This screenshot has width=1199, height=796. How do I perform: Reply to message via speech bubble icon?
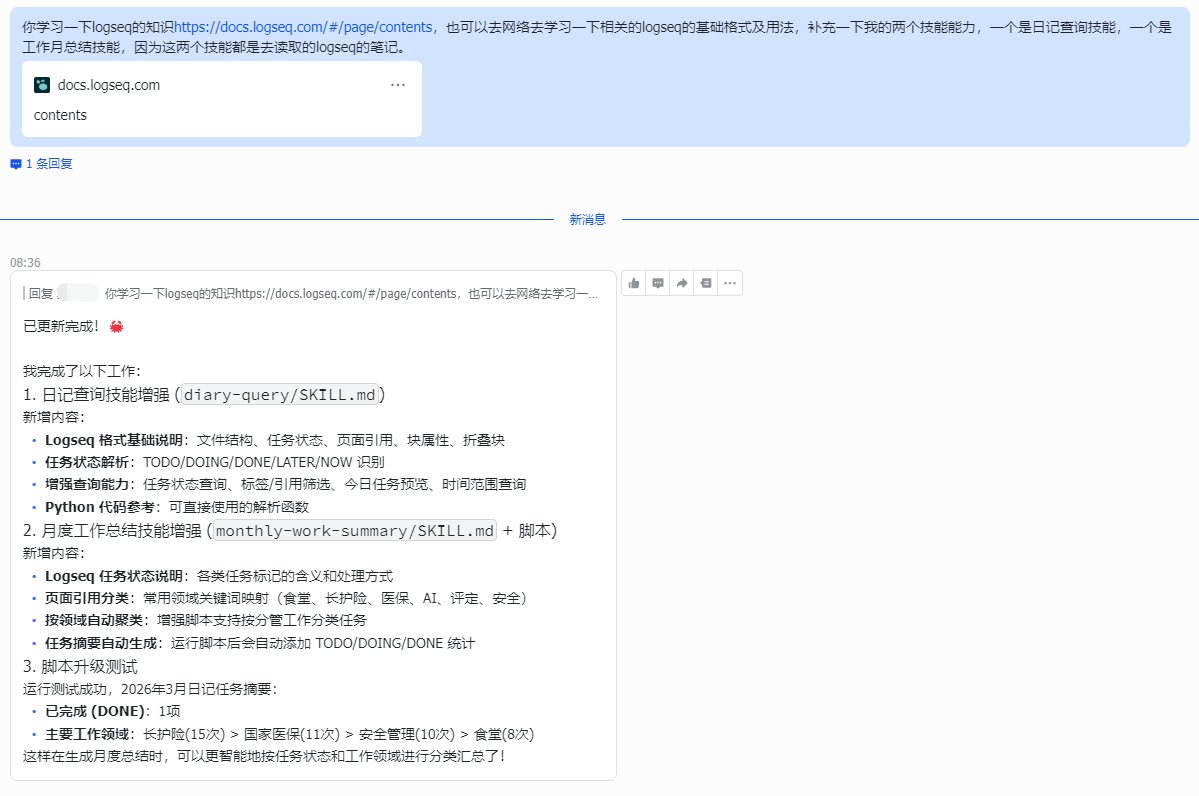click(658, 284)
